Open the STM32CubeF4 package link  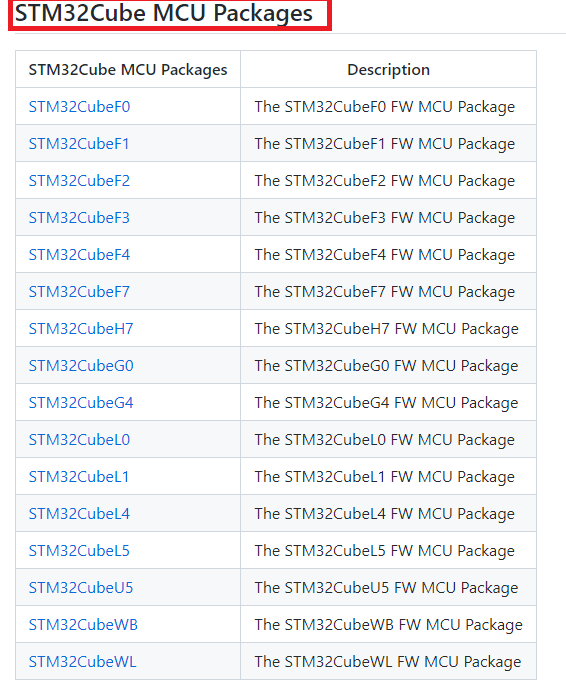pos(79,255)
